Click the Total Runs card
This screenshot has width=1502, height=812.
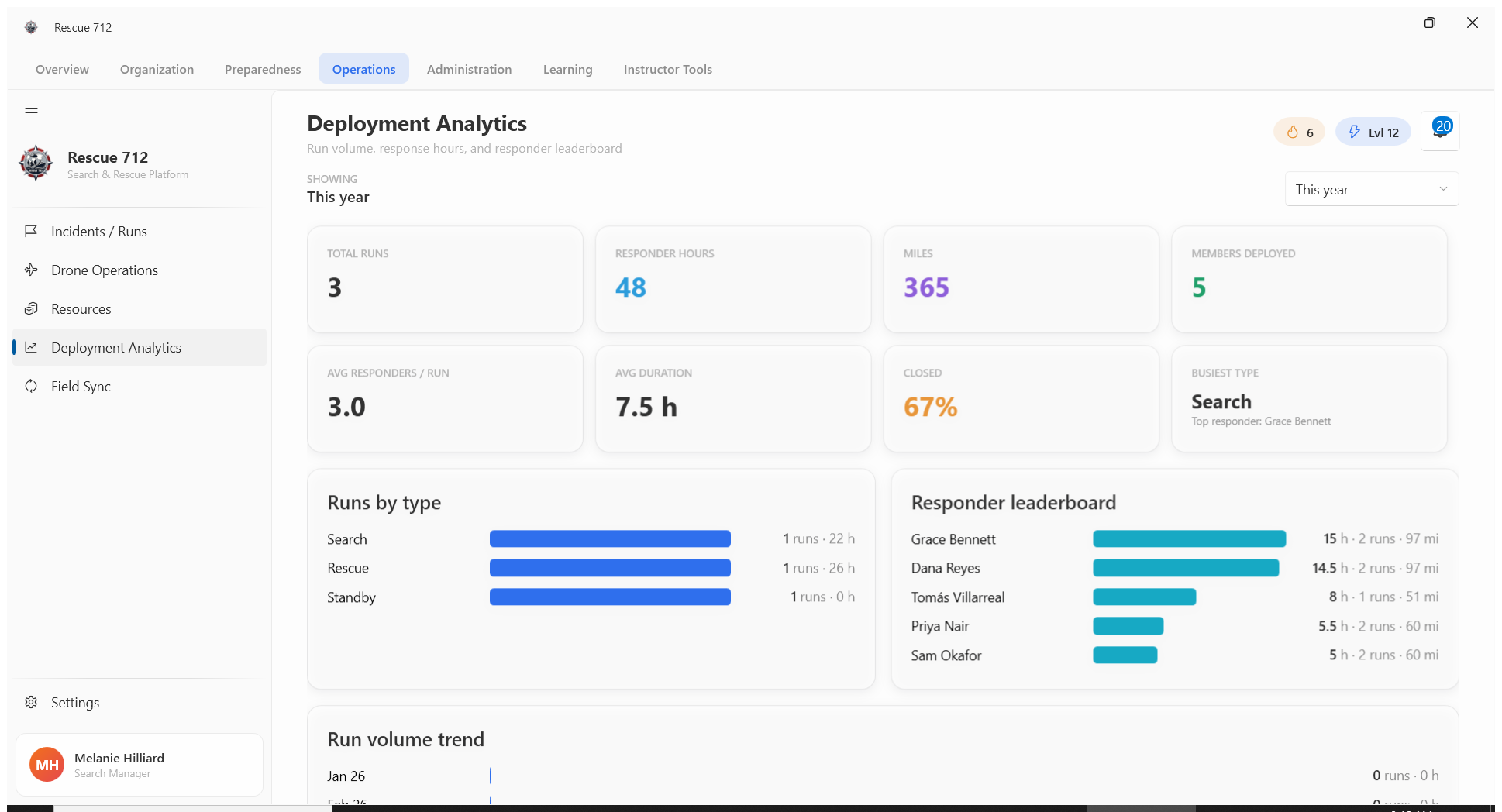(445, 279)
